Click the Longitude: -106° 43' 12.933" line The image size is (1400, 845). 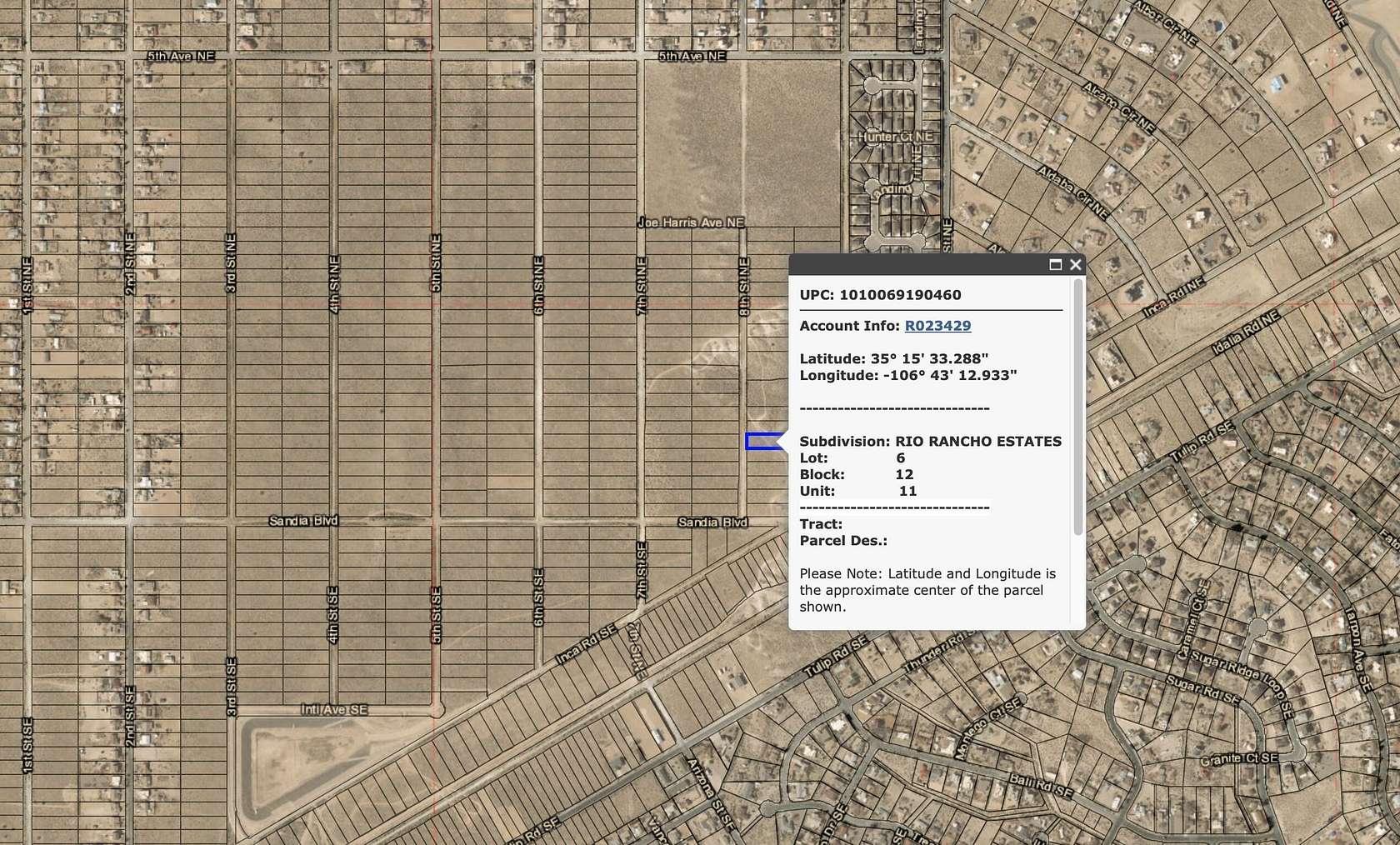click(908, 376)
